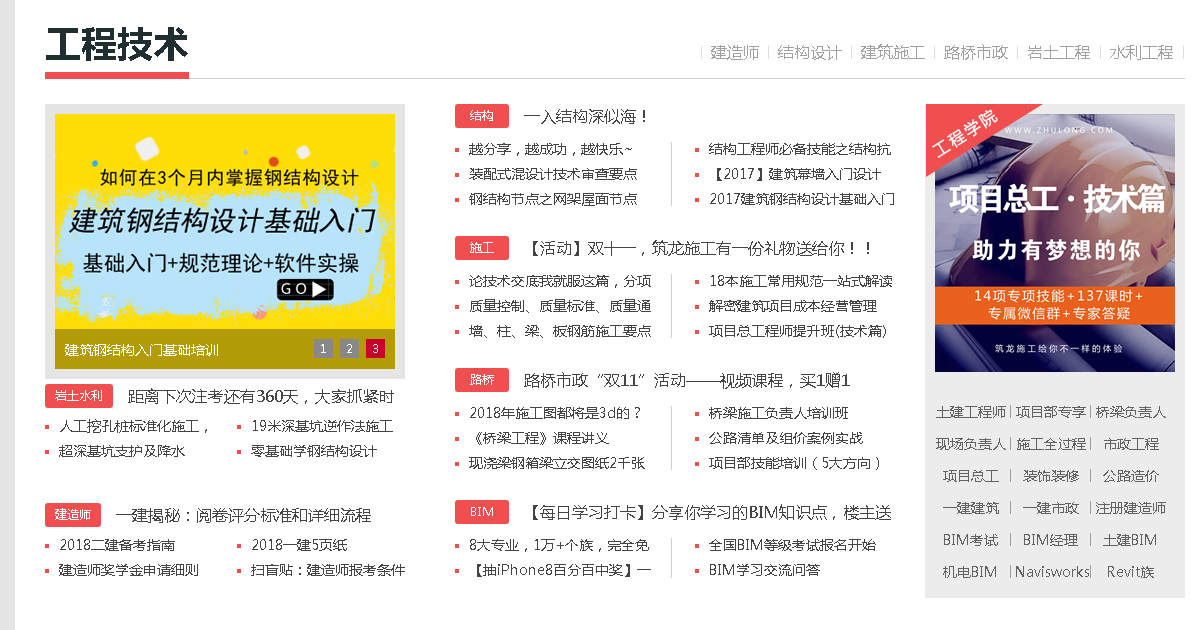Open link 《桥梁工程》课程讲义
The height and width of the screenshot is (630, 1204).
539,438
